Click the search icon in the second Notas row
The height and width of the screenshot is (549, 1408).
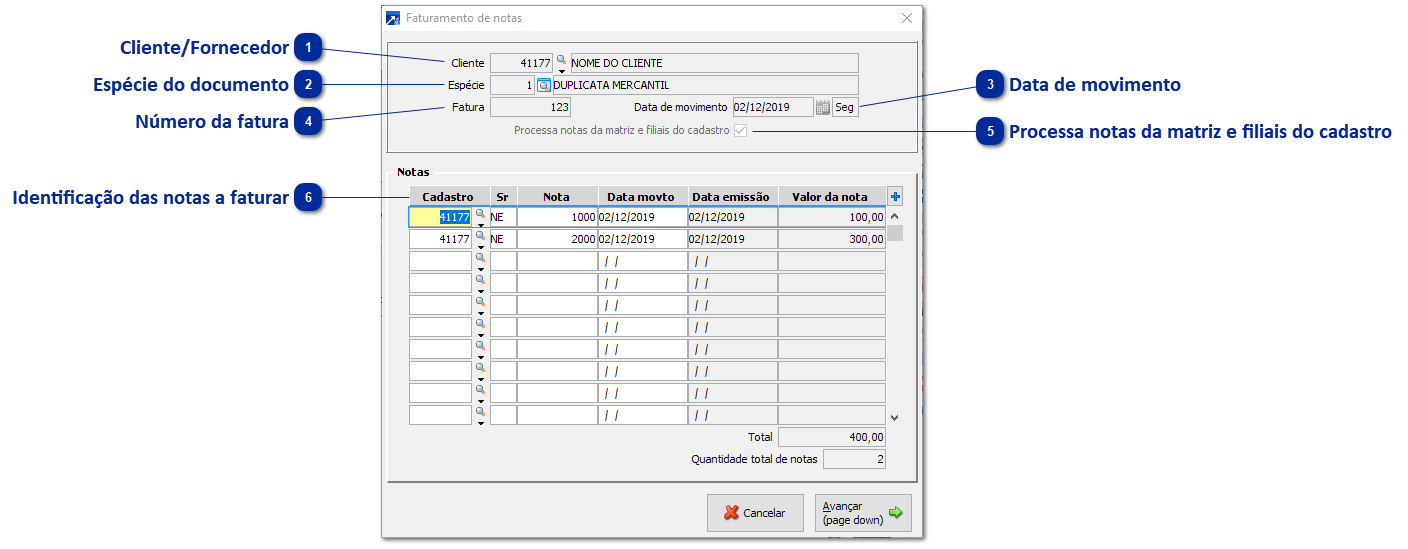480,236
